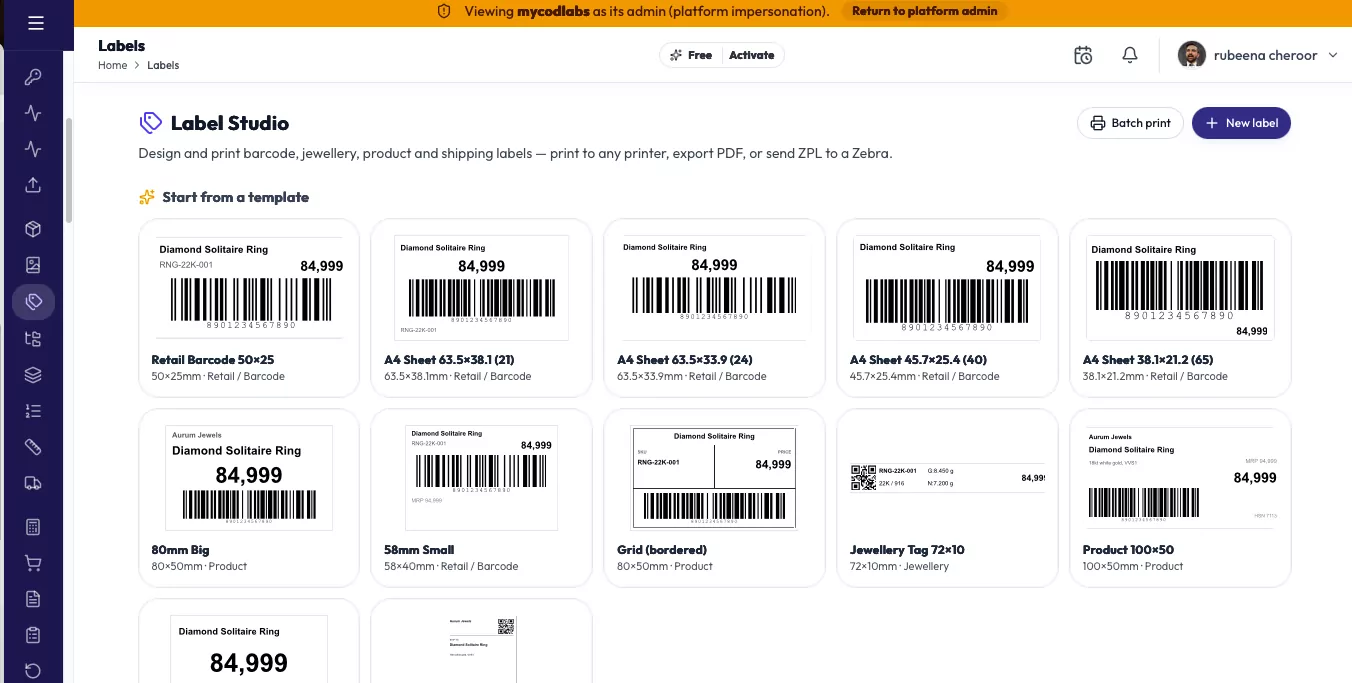1352x683 pixels.
Task: Click the '58×40mm · Retail / Barcode' subtitle
Action: [451, 566]
